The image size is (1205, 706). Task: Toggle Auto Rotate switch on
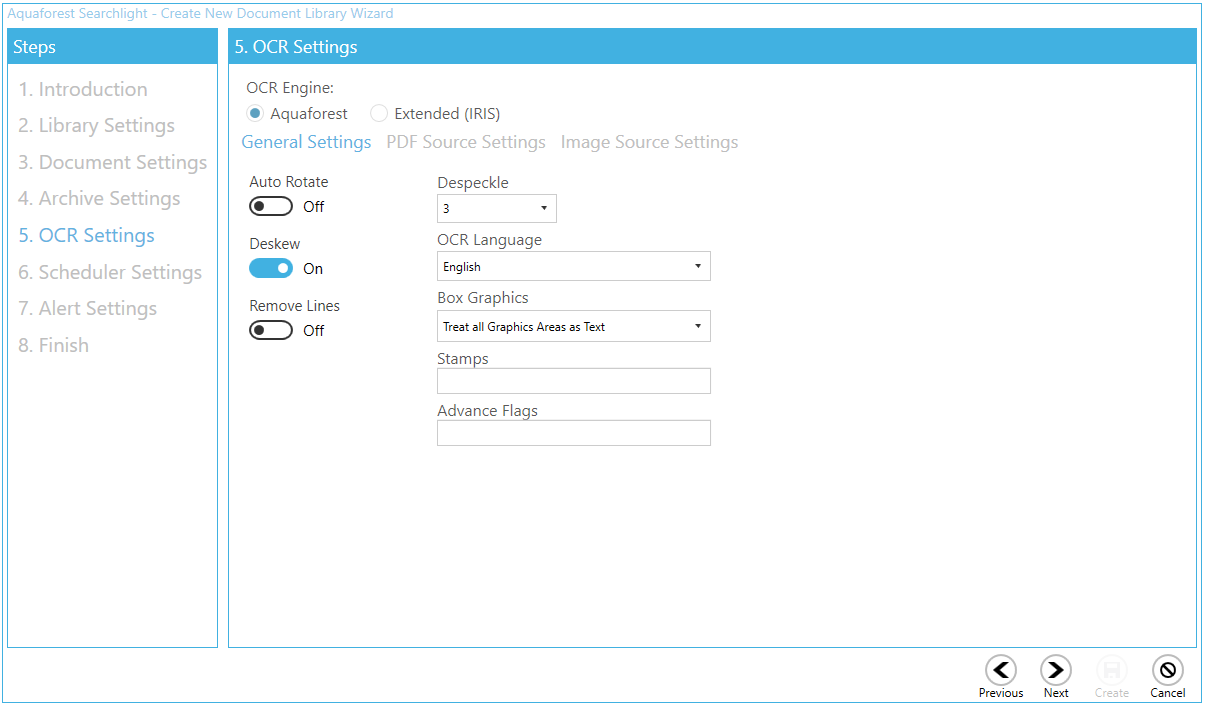tap(271, 207)
